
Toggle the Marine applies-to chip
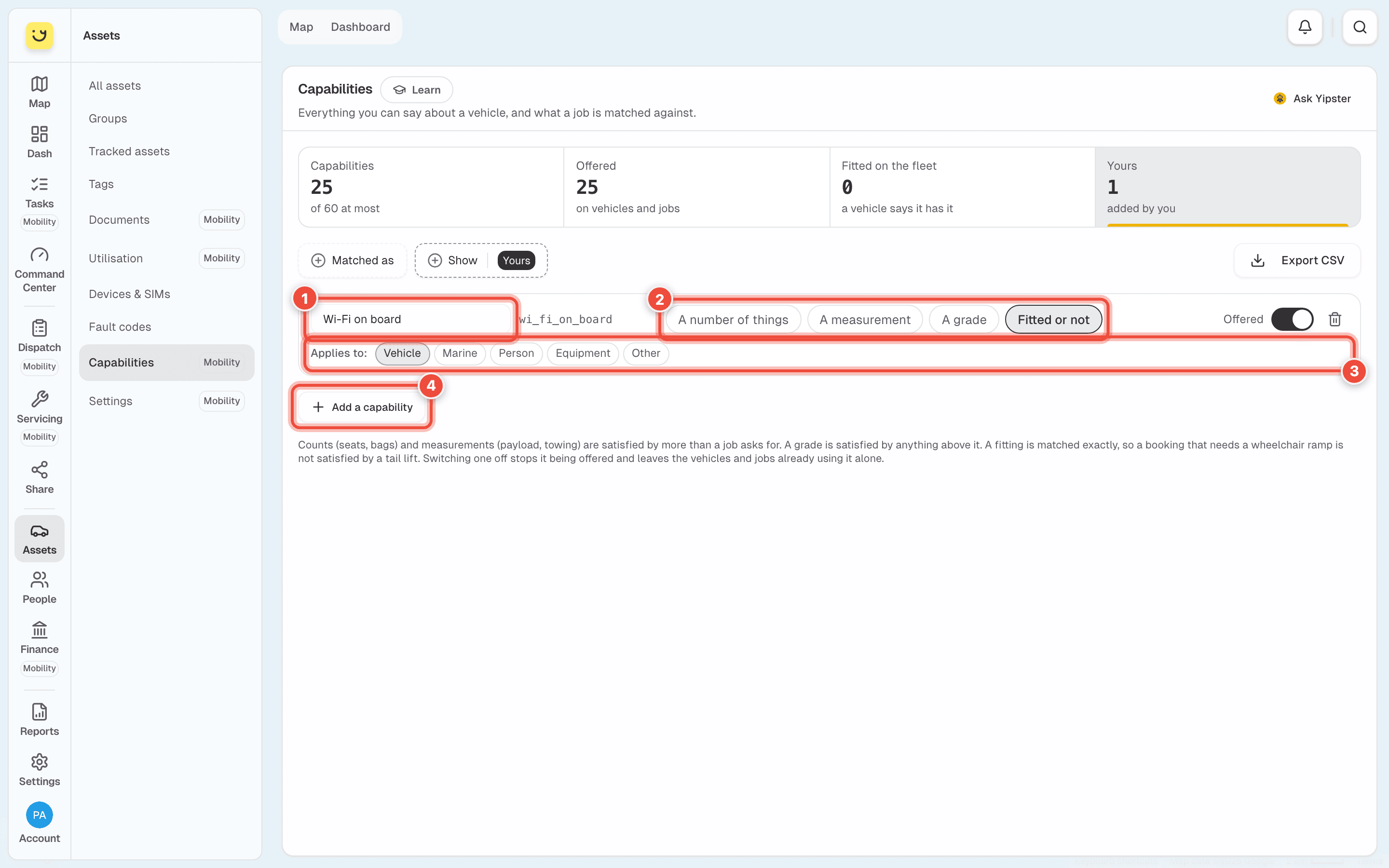(x=459, y=353)
